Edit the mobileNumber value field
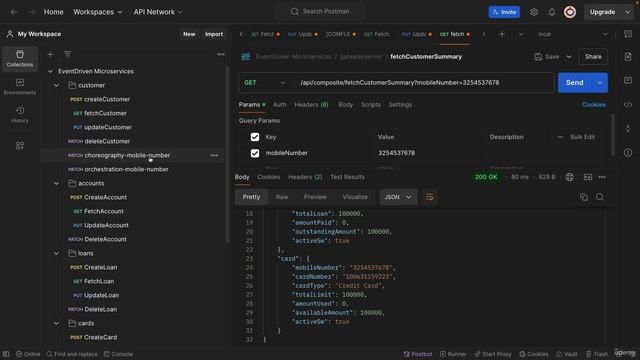Screen dimensions: 640x360 (430, 153)
